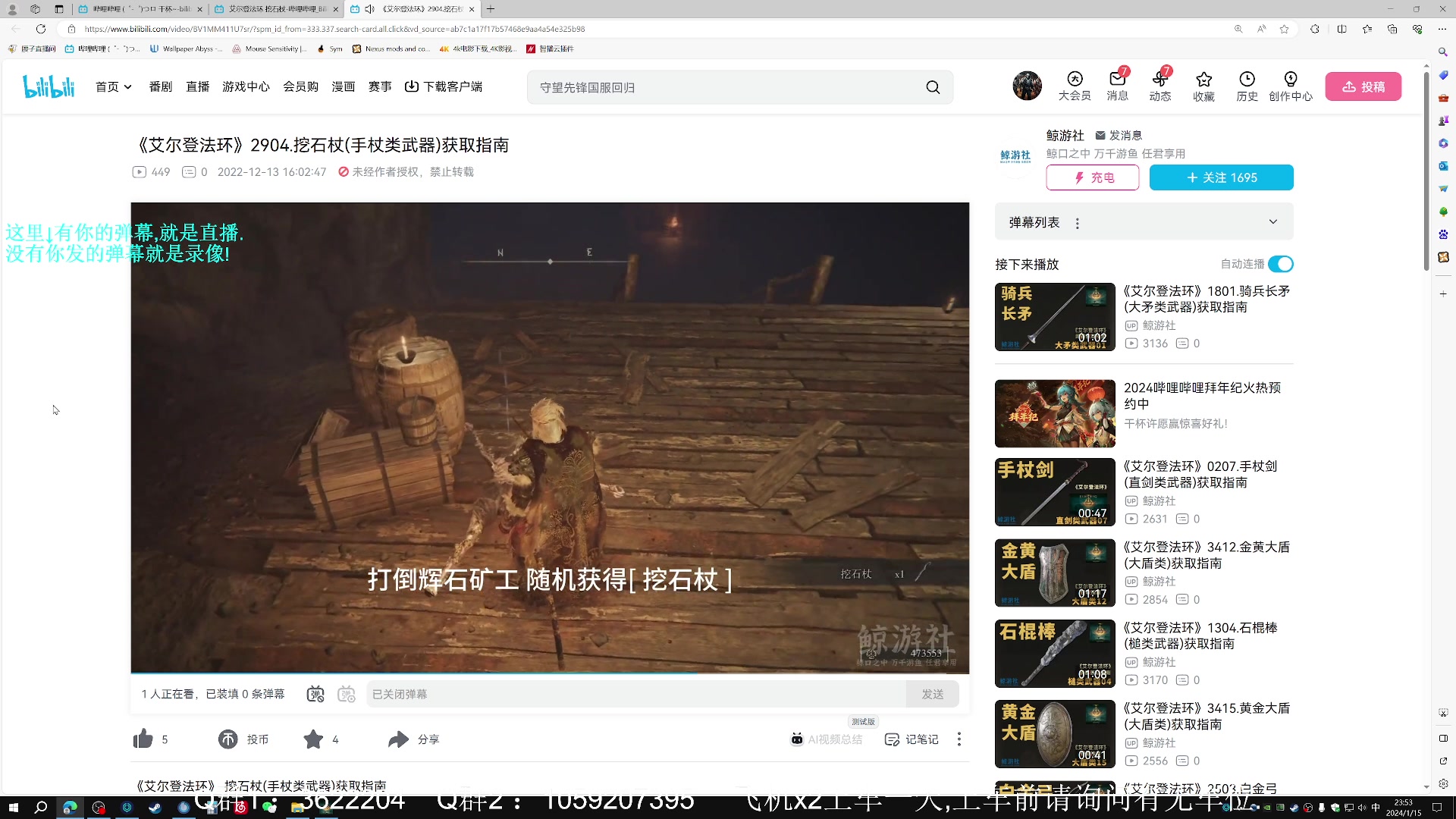Open more actions menu below the video

[x=959, y=739]
